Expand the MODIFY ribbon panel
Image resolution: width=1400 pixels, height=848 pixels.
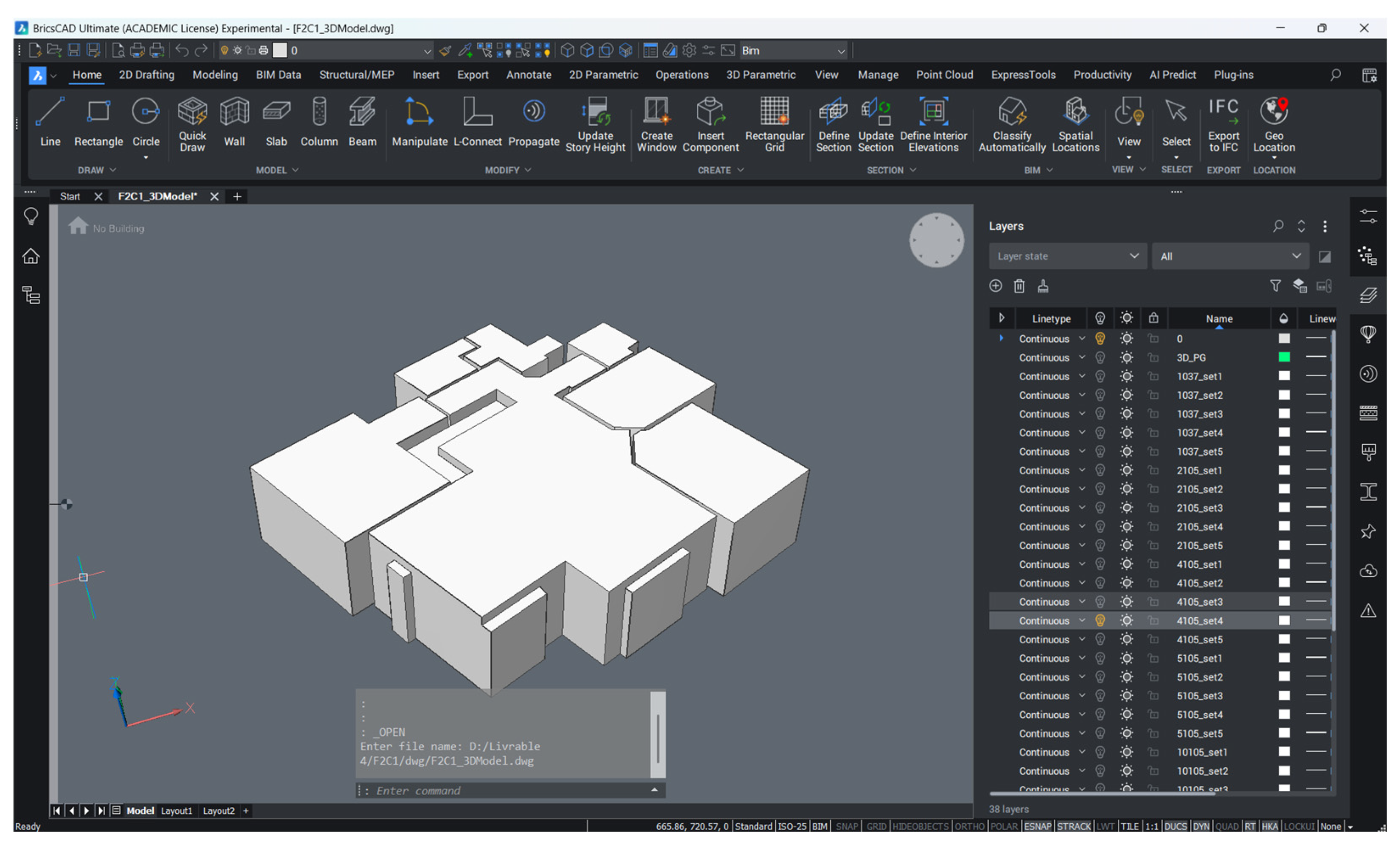(x=508, y=170)
